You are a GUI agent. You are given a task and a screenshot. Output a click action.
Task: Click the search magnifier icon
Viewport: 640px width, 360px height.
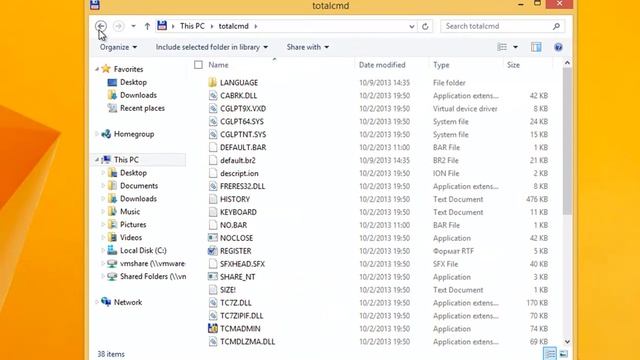[556, 26]
